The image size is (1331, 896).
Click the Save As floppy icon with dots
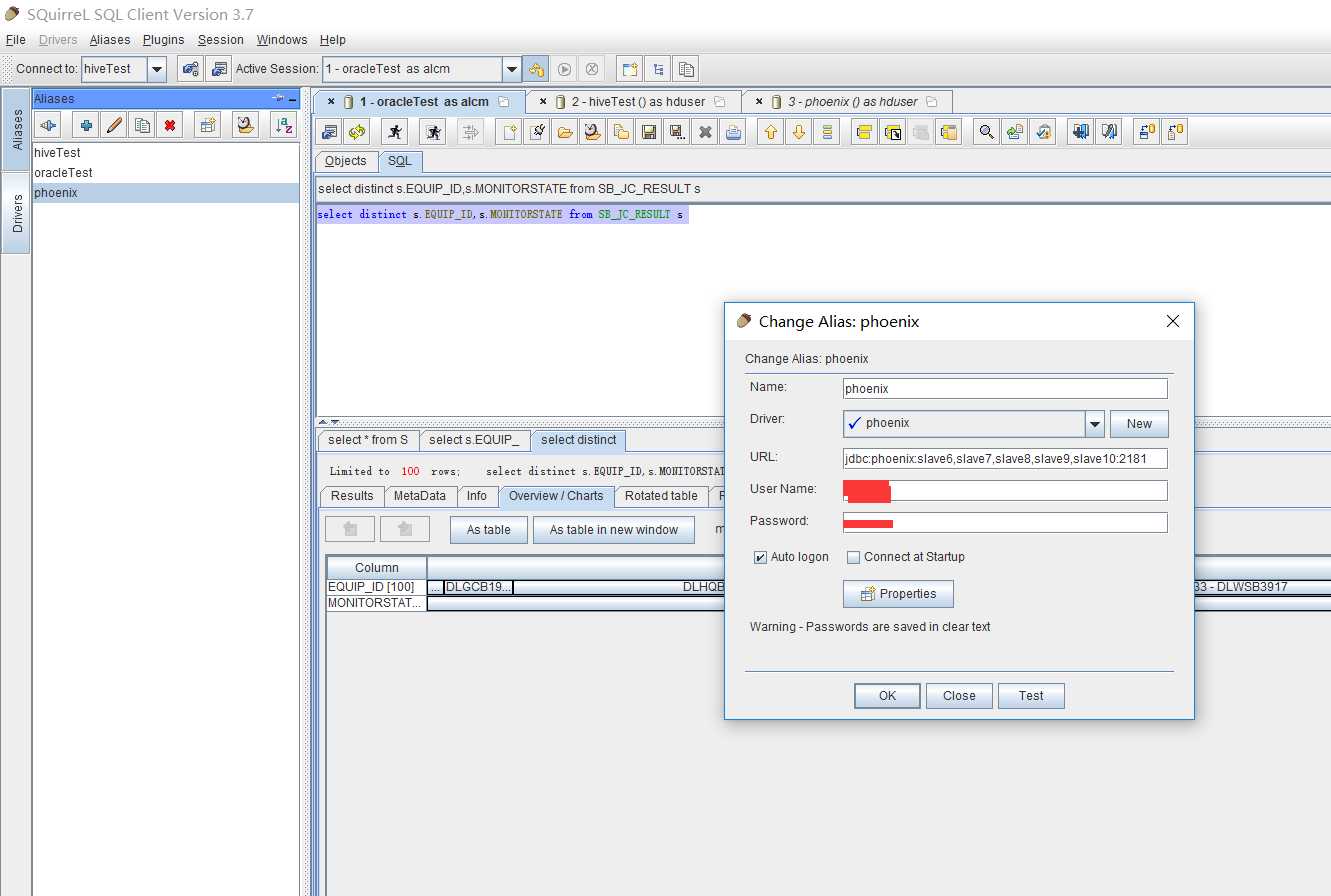coord(677,132)
